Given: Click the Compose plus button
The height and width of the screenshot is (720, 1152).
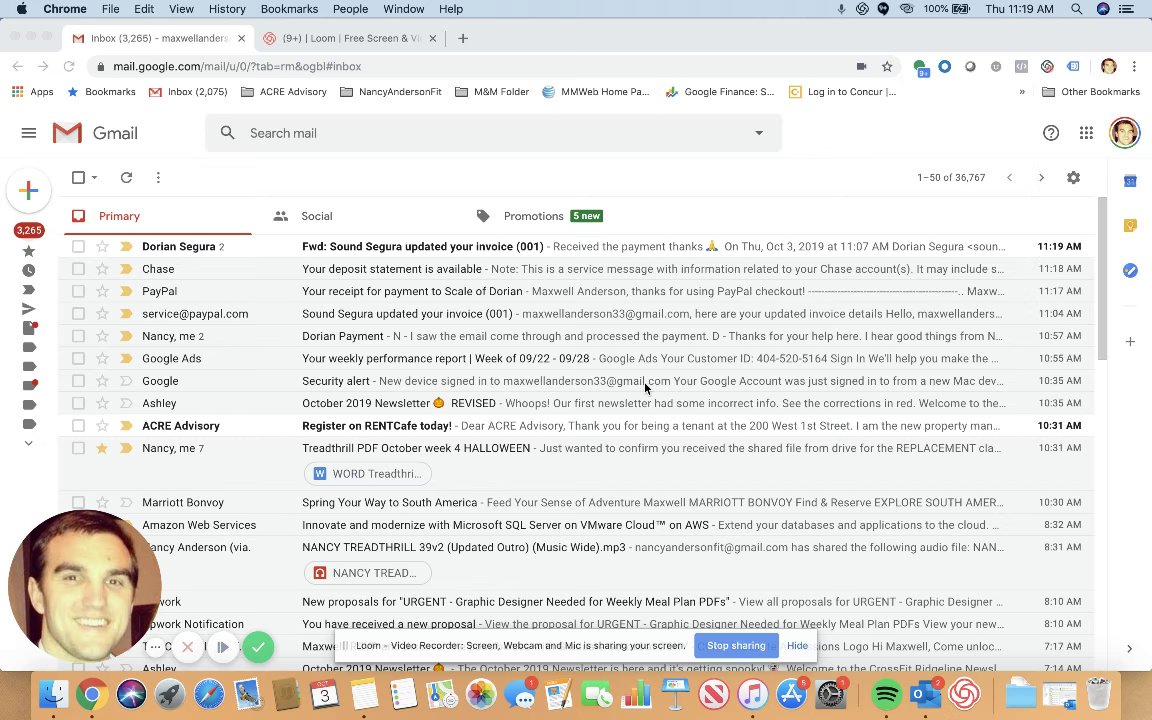Looking at the screenshot, I should click(29, 190).
